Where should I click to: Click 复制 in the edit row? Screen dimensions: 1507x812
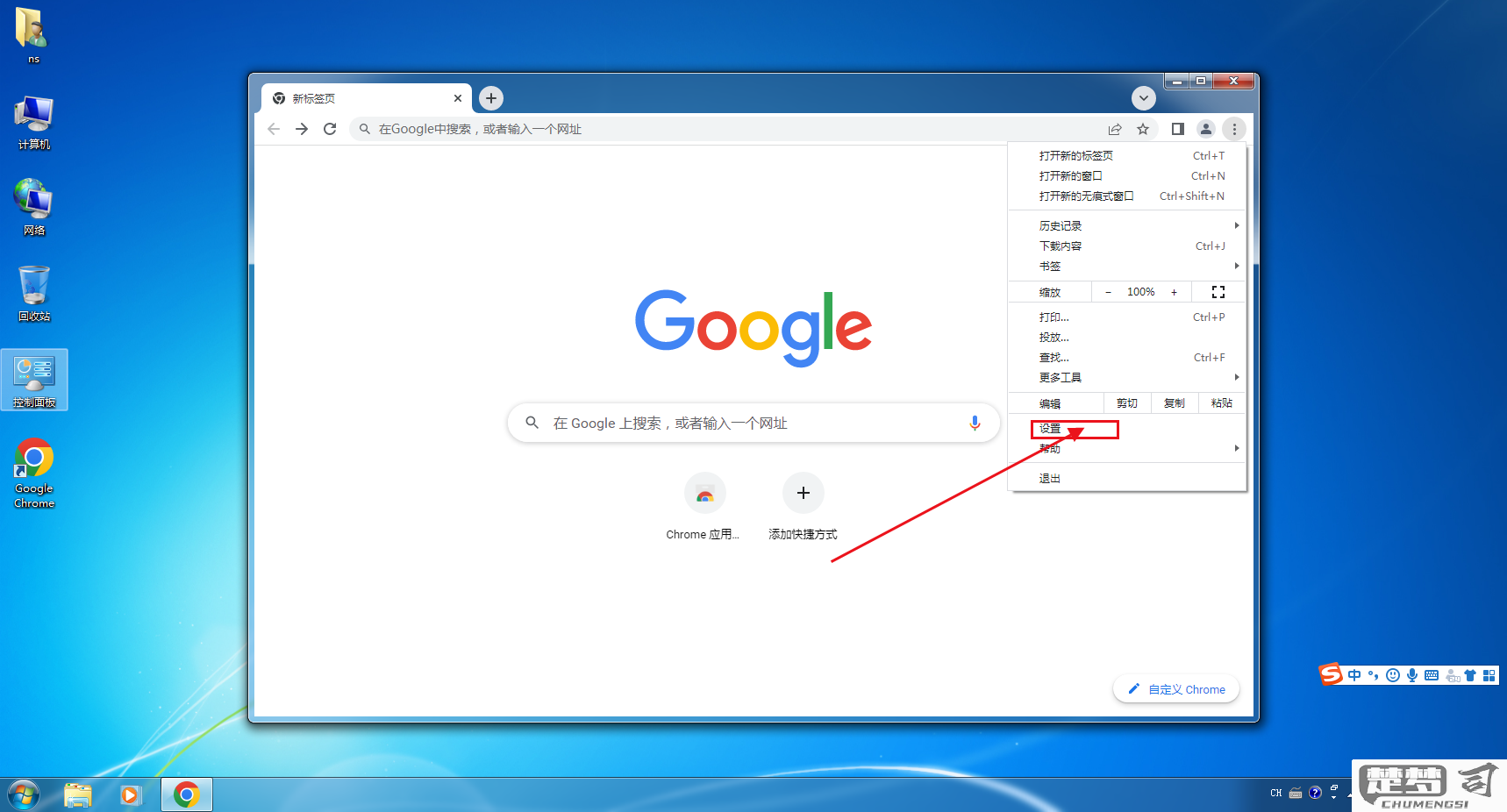click(1175, 403)
